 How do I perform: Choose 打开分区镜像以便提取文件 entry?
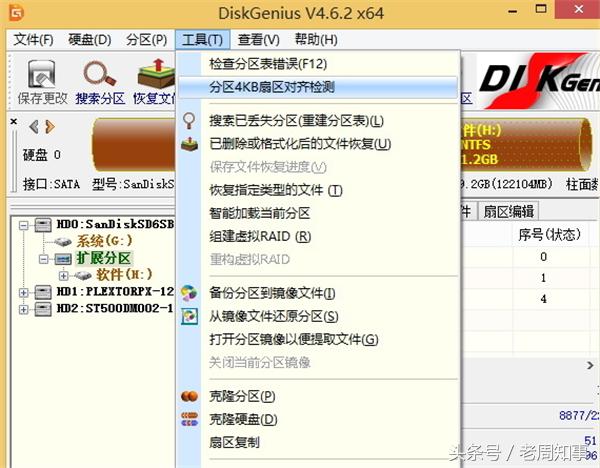[318, 339]
